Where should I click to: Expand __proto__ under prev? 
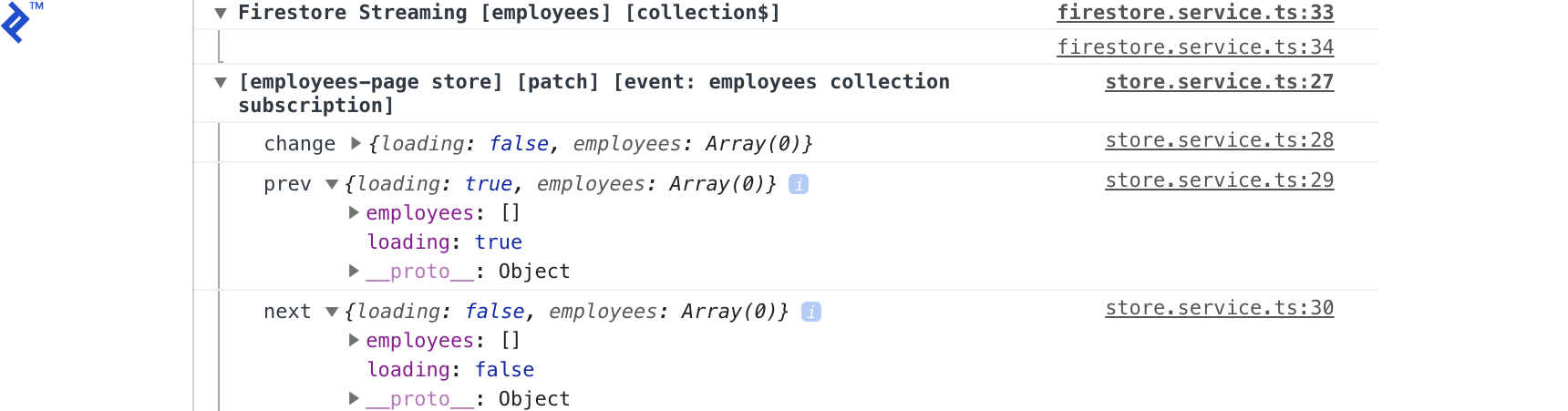354,271
